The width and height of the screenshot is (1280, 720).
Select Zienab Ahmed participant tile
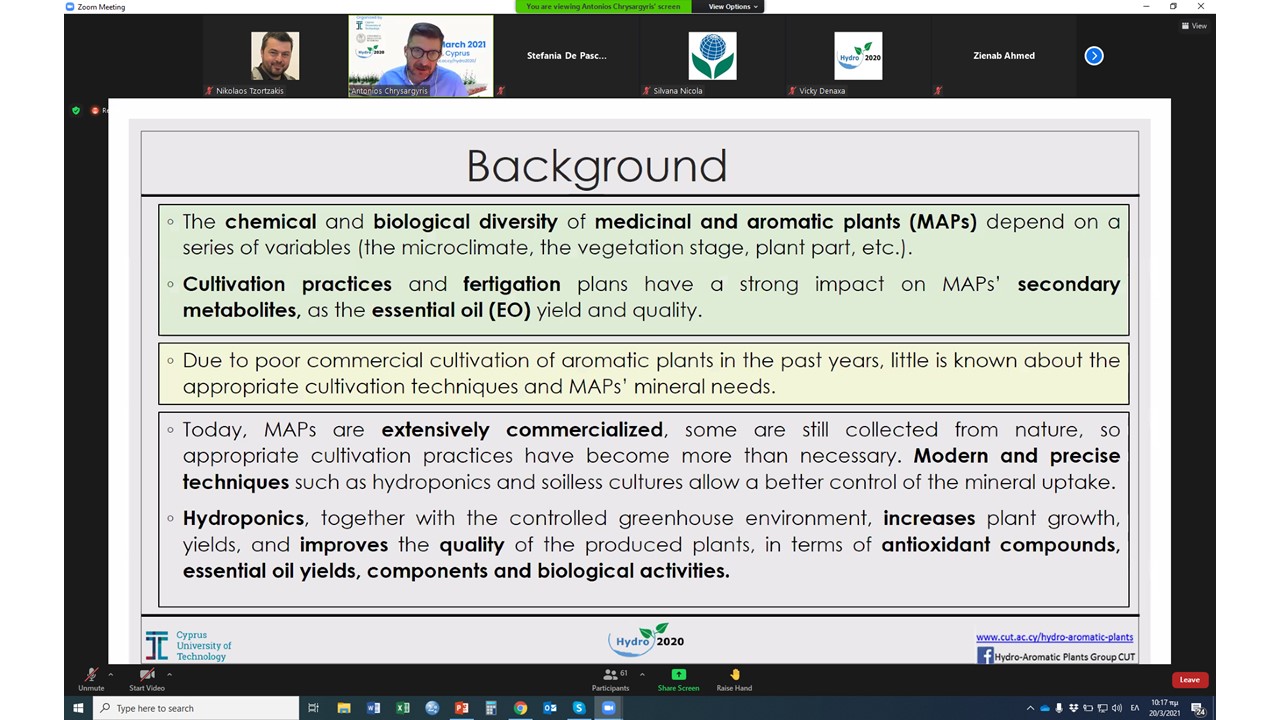tap(1003, 56)
